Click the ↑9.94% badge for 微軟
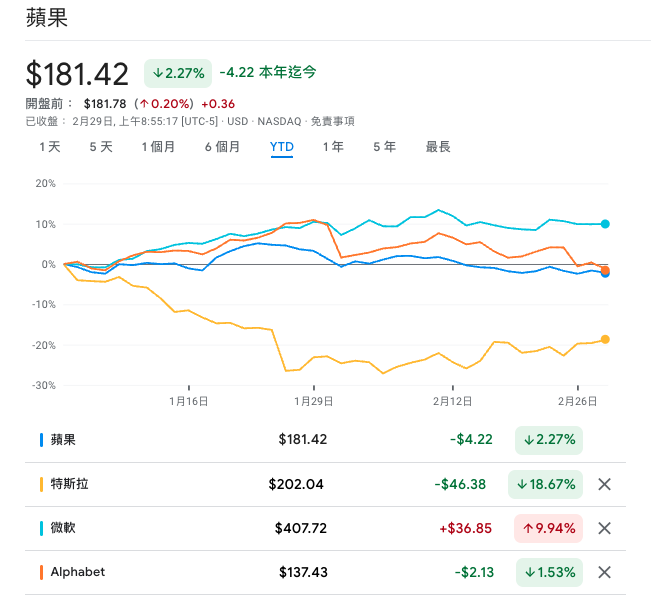651x604 pixels. (548, 528)
